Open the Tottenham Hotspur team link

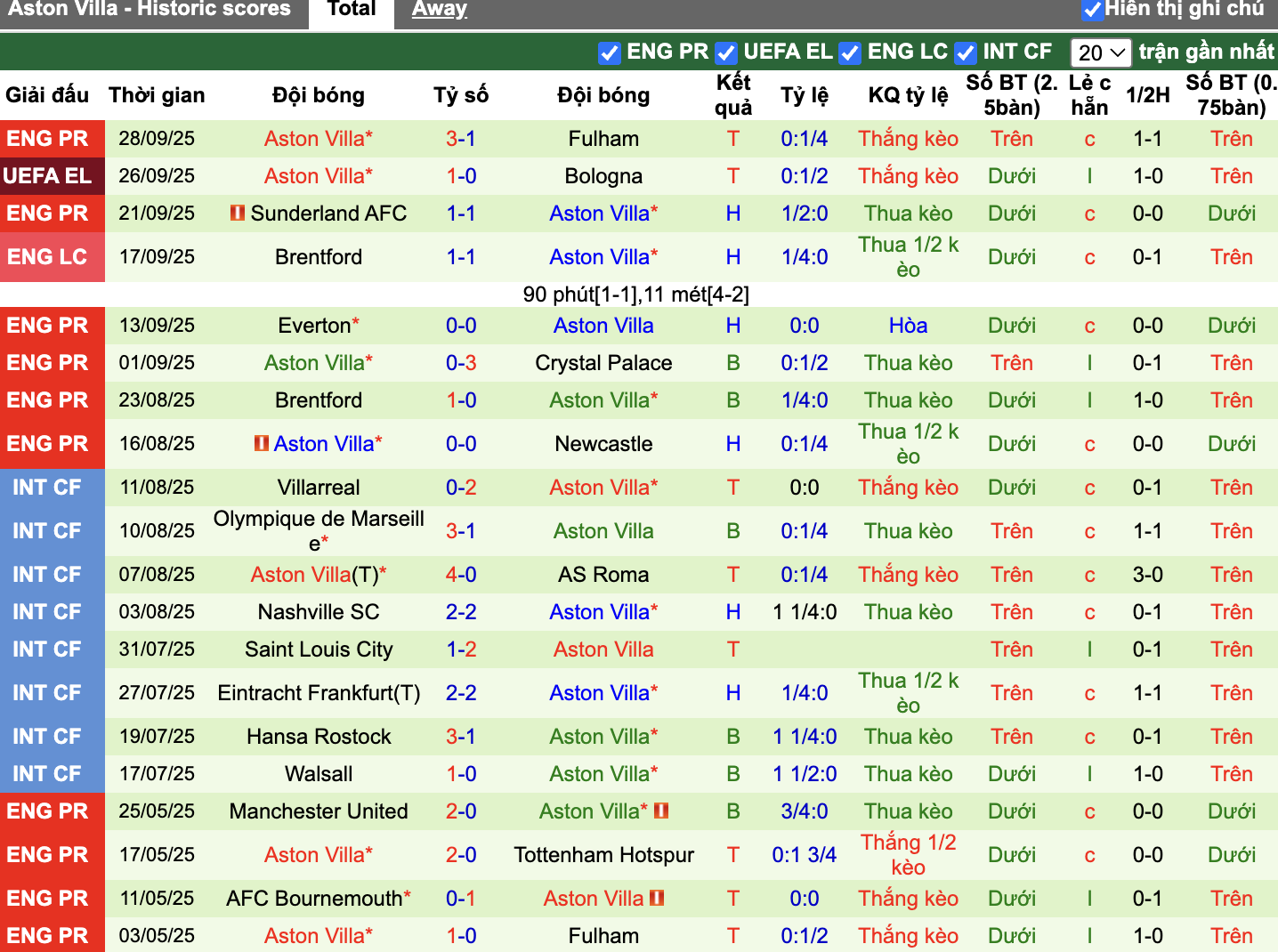[603, 855]
